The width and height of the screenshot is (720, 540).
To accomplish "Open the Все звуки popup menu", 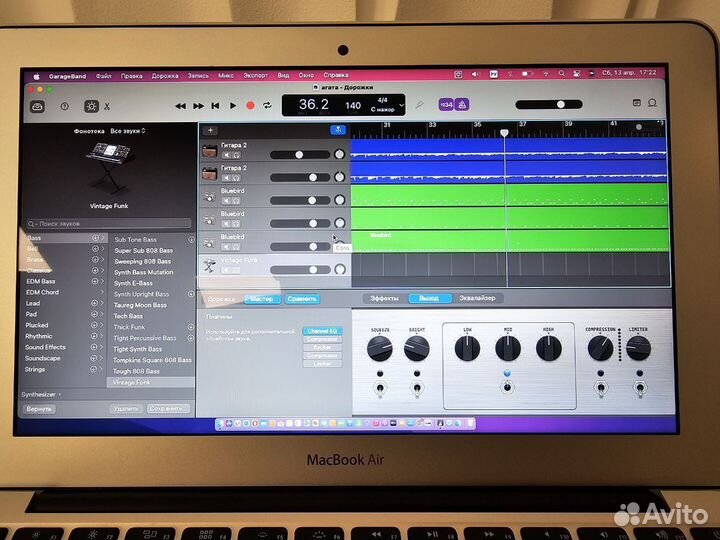I will coord(128,131).
